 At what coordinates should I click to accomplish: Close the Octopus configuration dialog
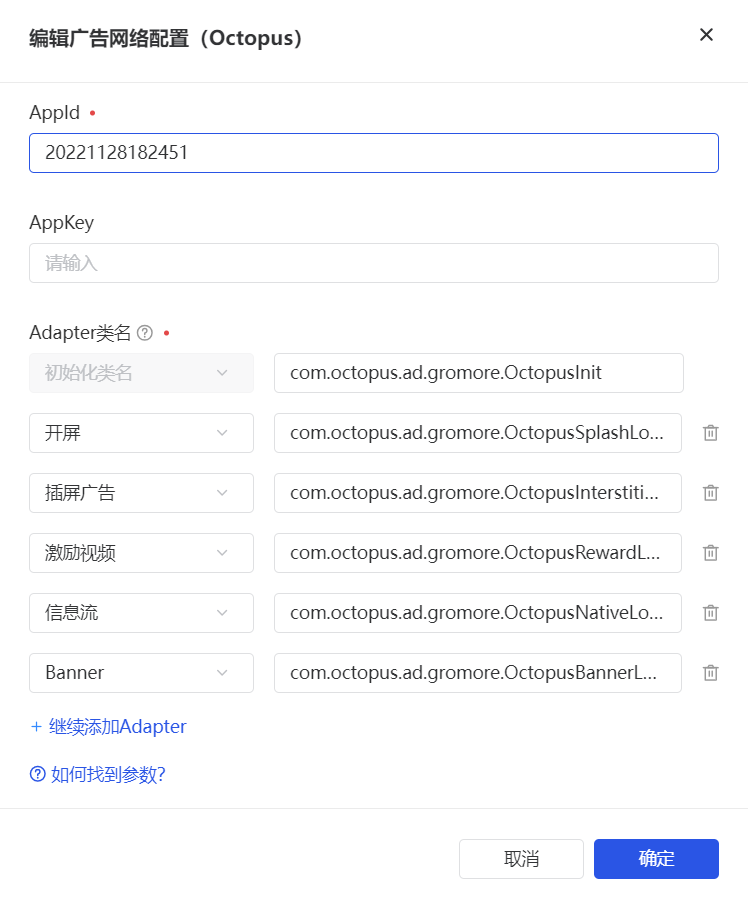706,35
